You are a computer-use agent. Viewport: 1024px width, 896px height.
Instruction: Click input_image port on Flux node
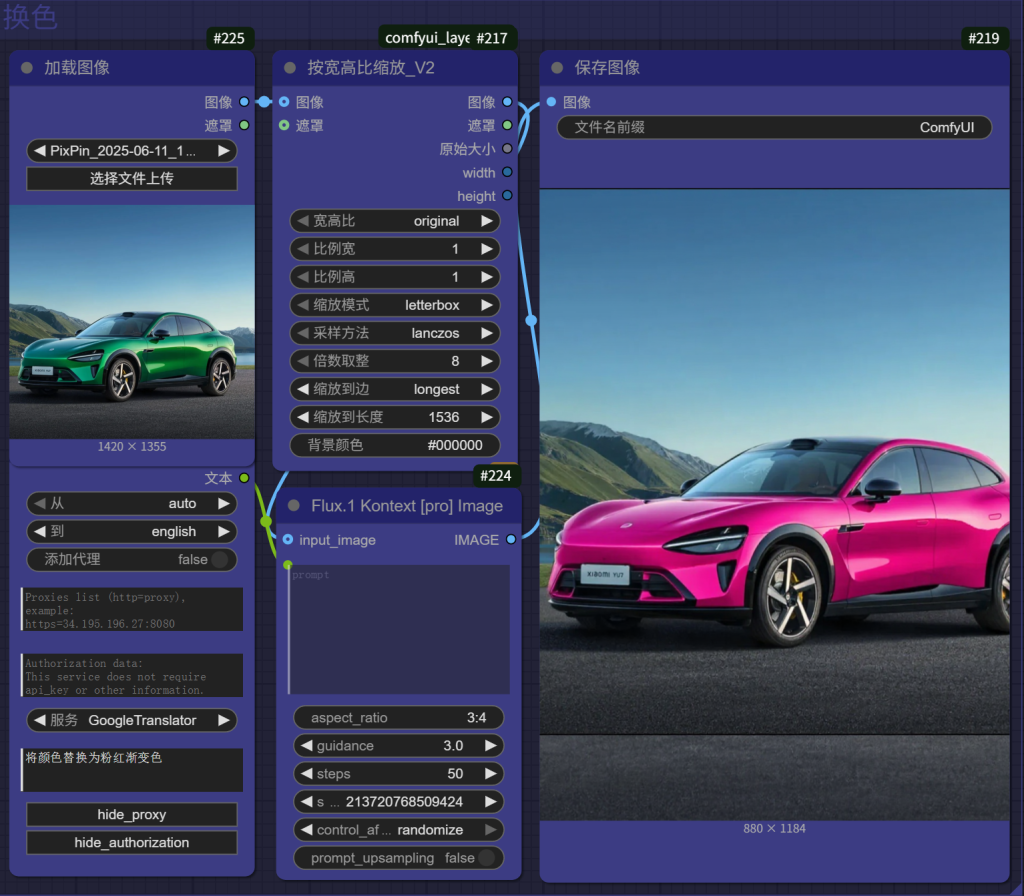pyautogui.click(x=288, y=540)
